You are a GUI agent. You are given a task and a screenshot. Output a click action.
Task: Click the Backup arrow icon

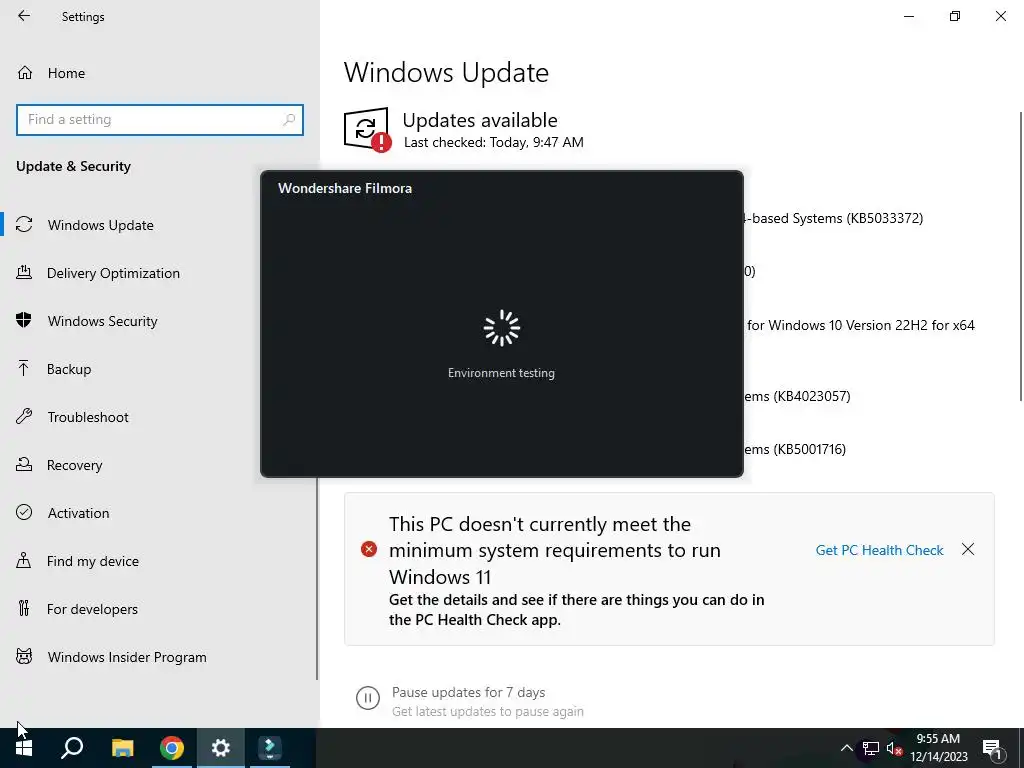click(x=24, y=368)
